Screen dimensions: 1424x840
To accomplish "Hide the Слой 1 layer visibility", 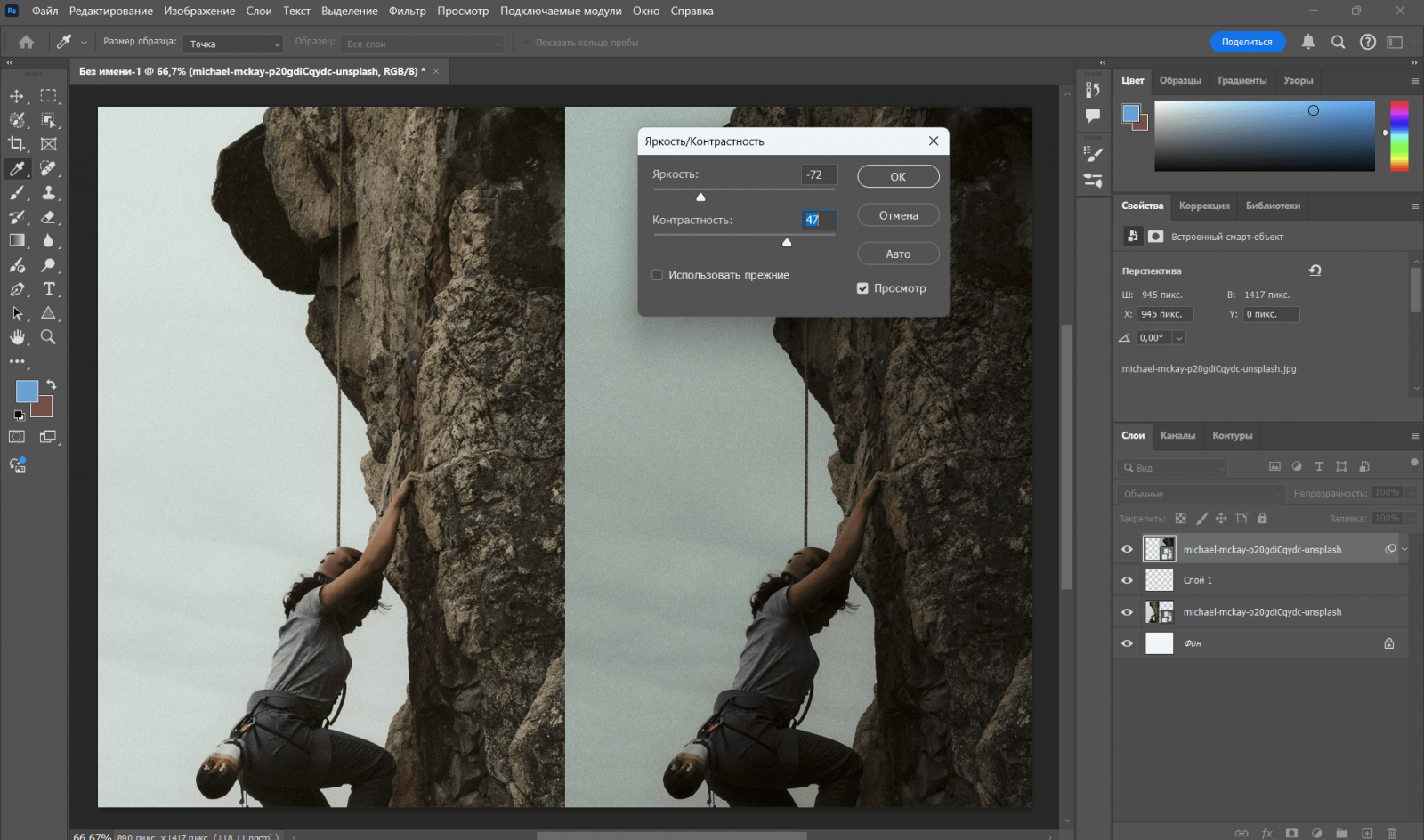I will [x=1127, y=580].
